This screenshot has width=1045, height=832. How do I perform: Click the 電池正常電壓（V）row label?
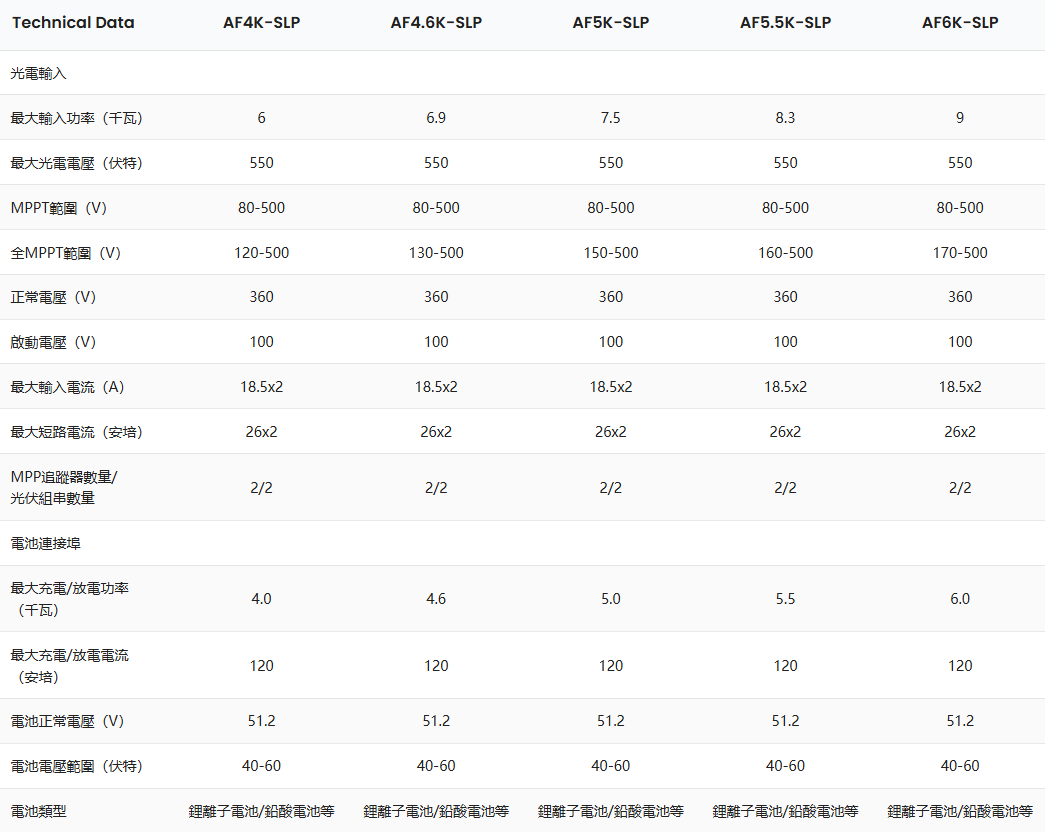click(68, 721)
